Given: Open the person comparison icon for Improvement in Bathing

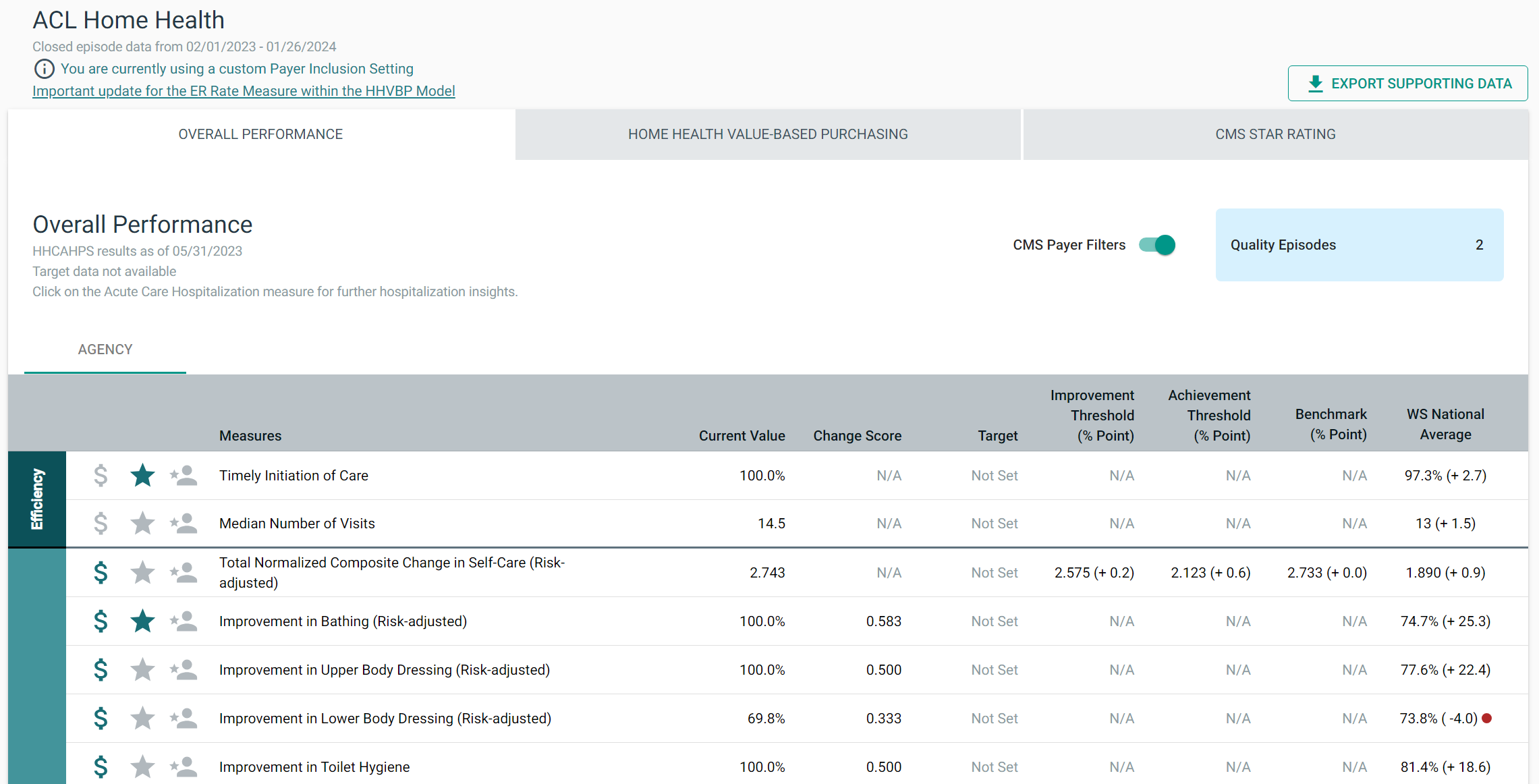Looking at the screenshot, I should 183,621.
